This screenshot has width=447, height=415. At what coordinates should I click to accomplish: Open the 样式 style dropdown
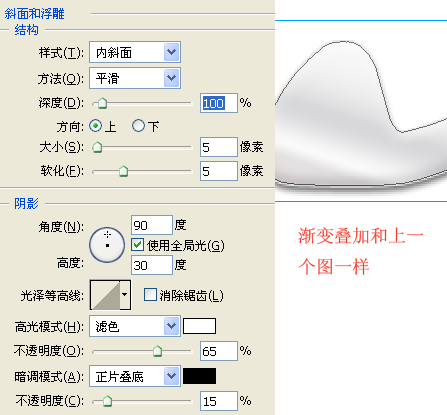click(135, 52)
